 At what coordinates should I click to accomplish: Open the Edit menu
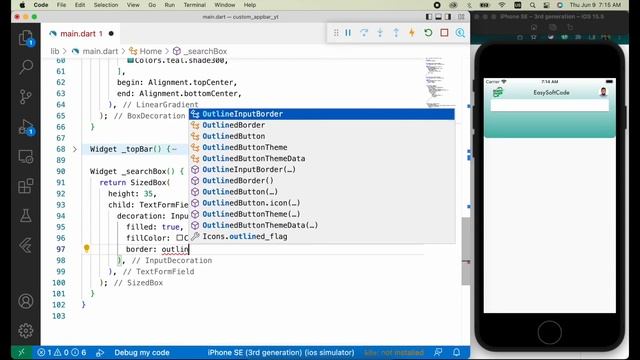point(80,5)
